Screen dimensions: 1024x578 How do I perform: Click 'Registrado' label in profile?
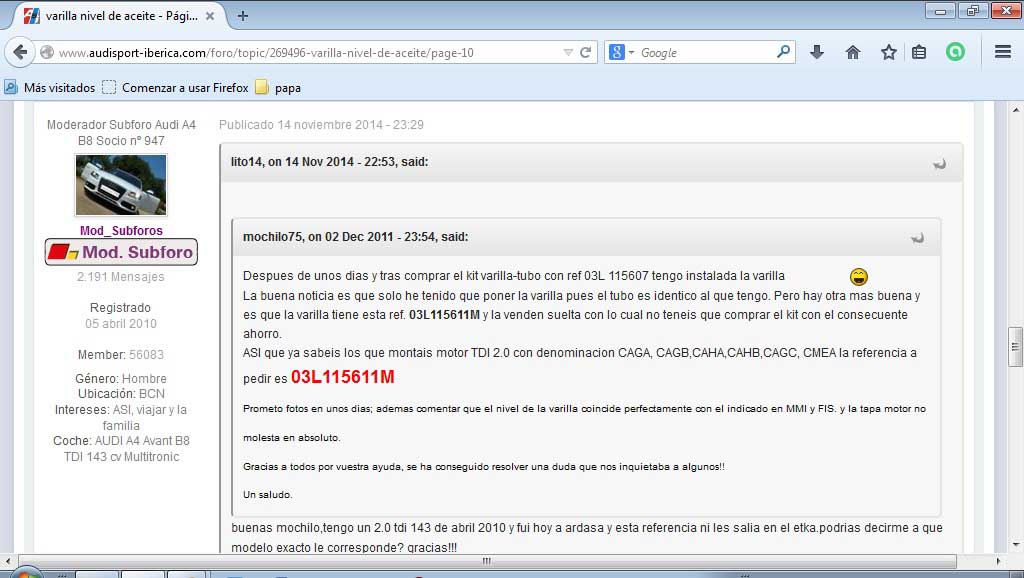(x=120, y=308)
